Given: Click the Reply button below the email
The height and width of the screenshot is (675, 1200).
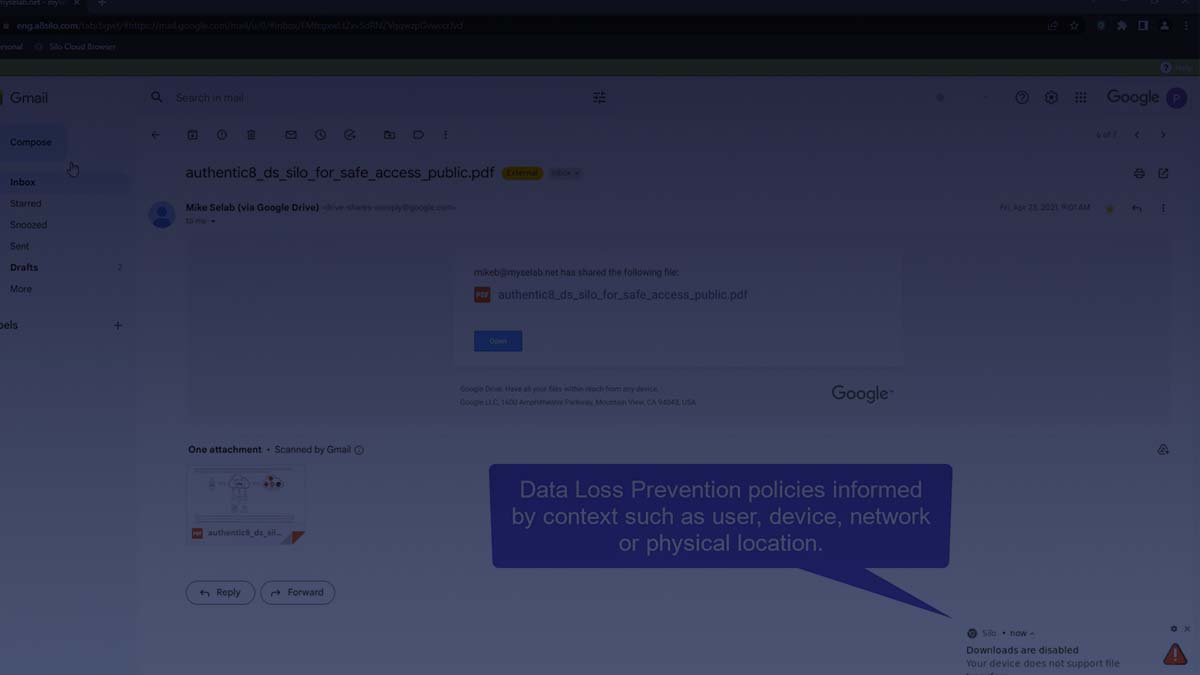Looking at the screenshot, I should point(220,592).
